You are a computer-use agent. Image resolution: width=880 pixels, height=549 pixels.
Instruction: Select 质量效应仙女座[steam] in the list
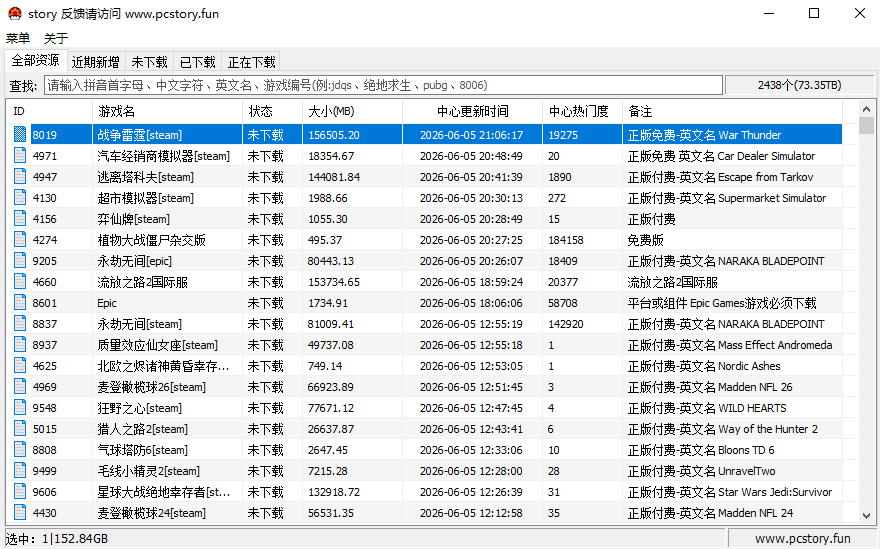click(x=157, y=345)
